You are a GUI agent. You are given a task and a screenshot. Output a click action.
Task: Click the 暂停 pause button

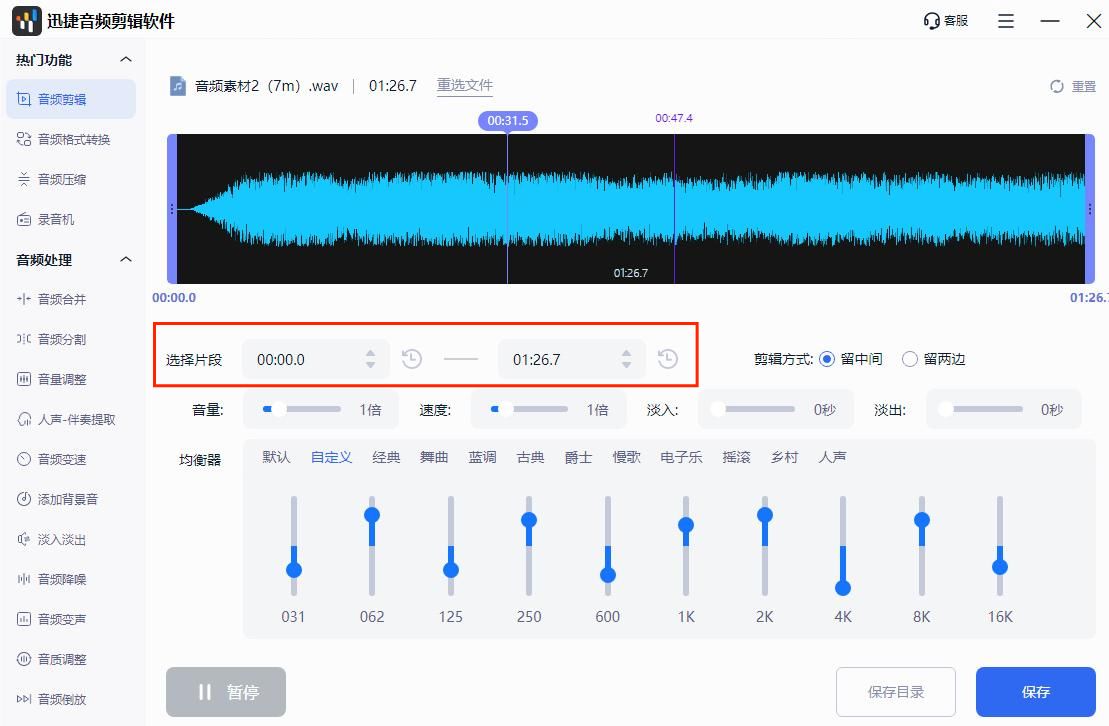[226, 692]
